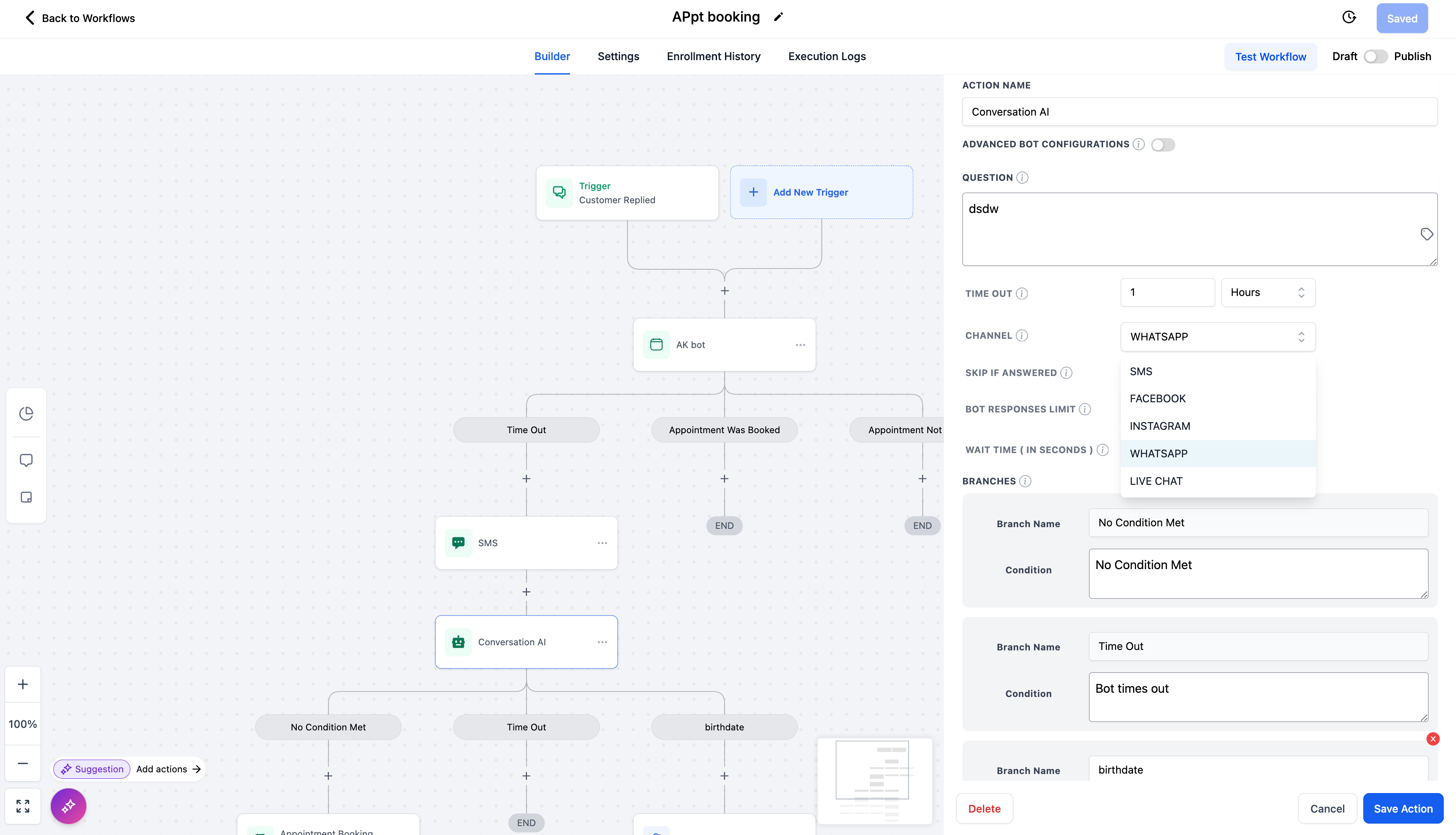Screen dimensions: 1456x835
Task: Open the Enrollment History tab
Action: pyautogui.click(x=713, y=56)
